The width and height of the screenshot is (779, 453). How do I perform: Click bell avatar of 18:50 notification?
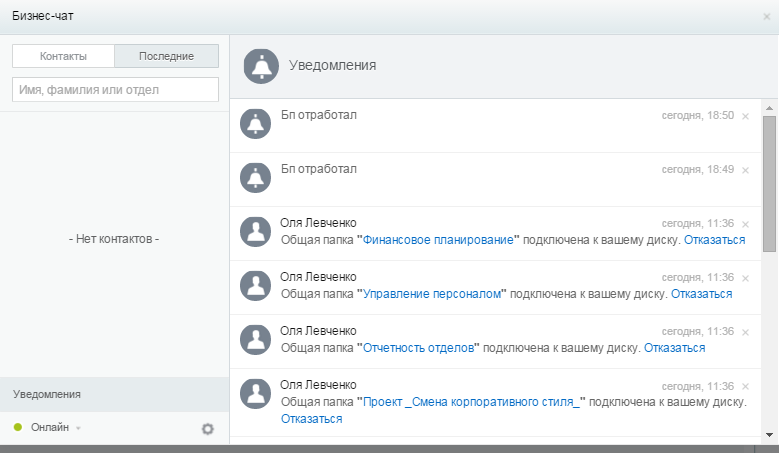(256, 124)
